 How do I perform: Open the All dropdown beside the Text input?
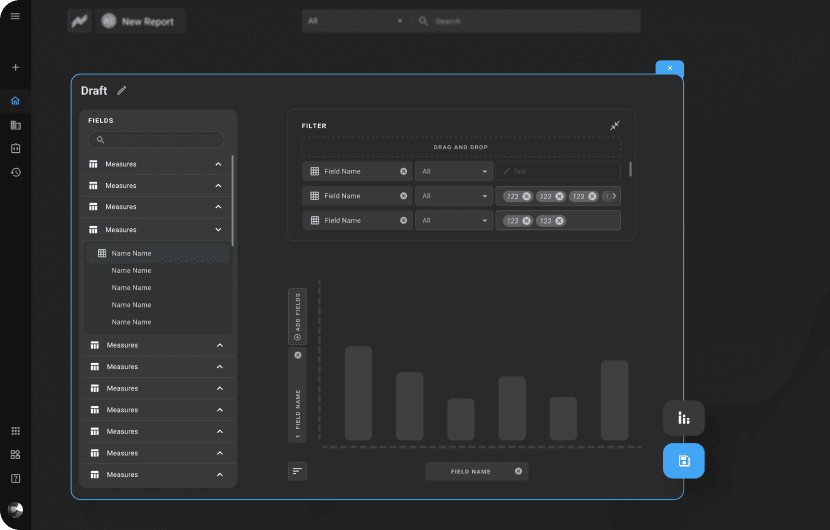click(x=454, y=172)
